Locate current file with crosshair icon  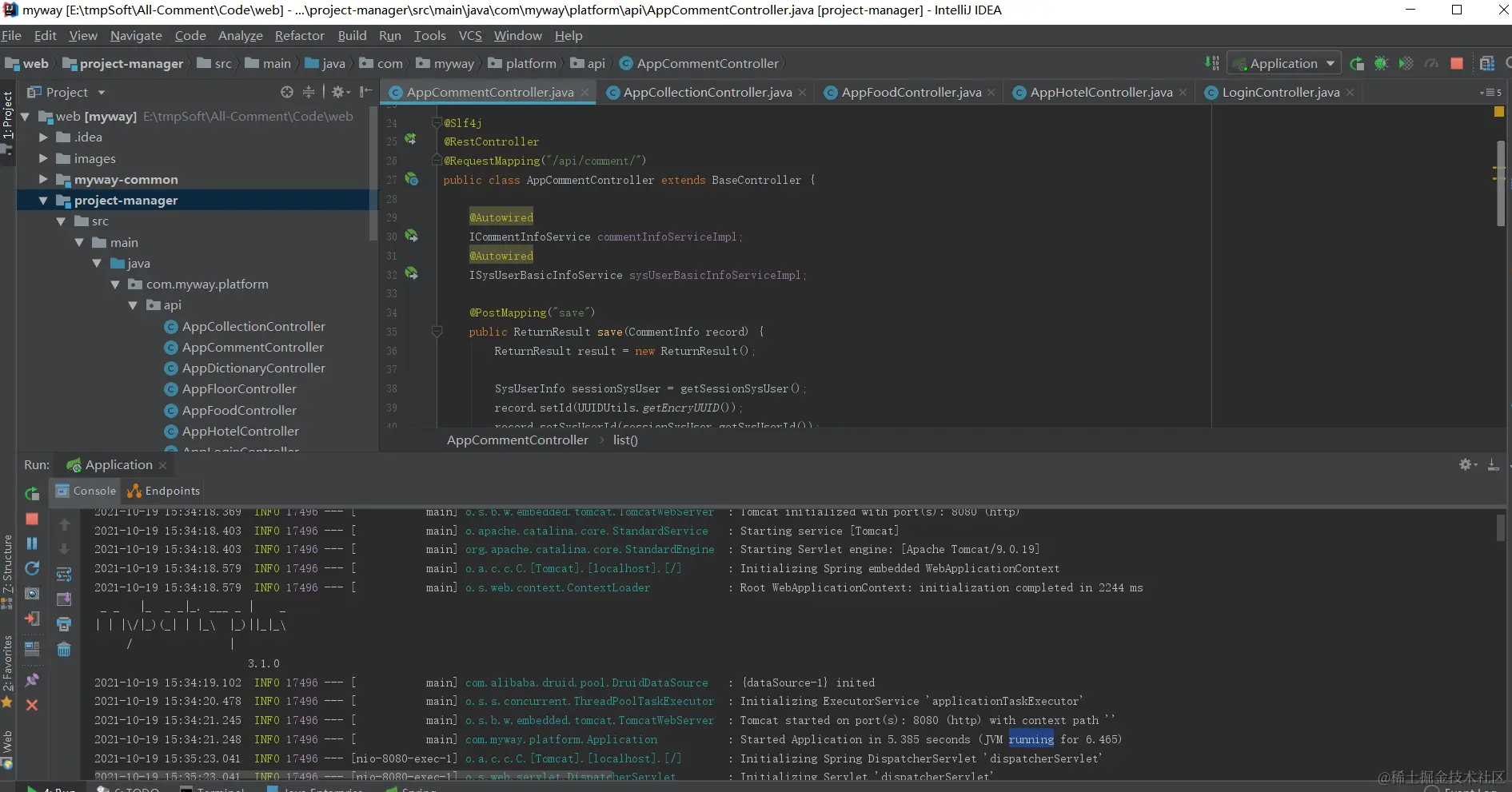tap(286, 92)
